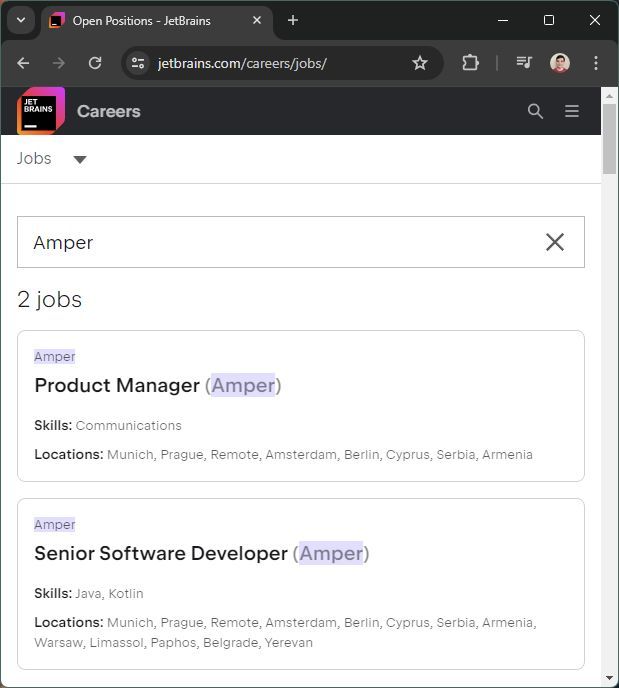Click the 2 jobs results count
Viewport: 619px width, 688px height.
click(x=50, y=300)
